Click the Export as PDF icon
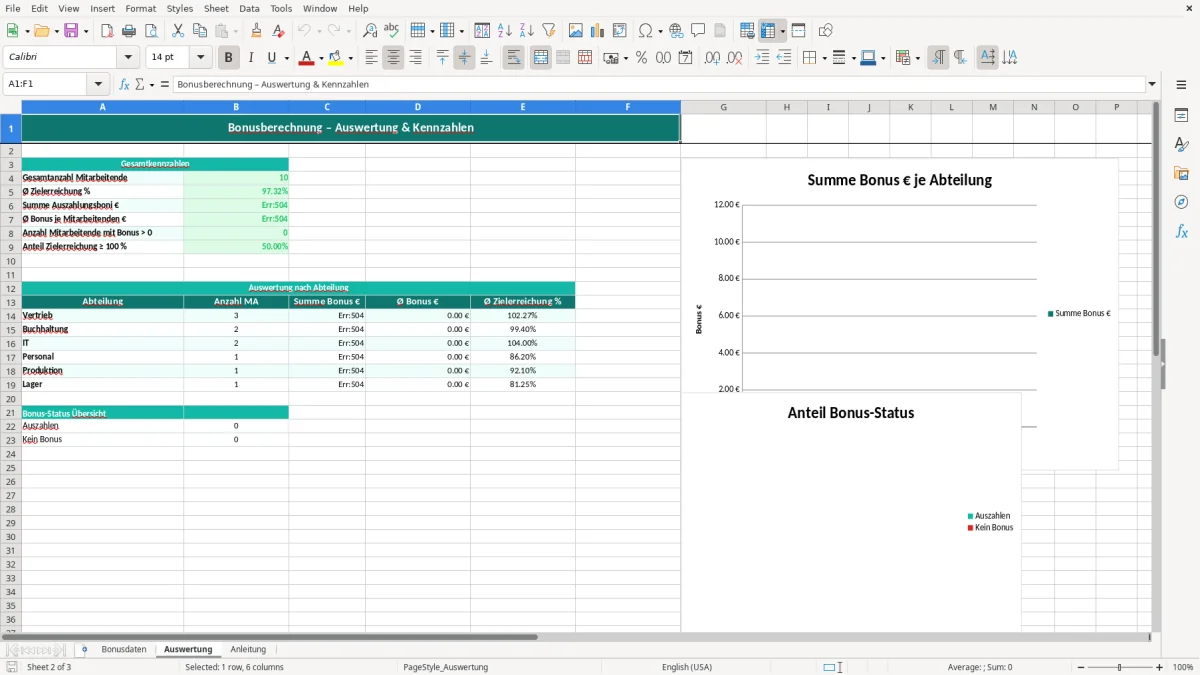This screenshot has width=1200, height=675. point(107,31)
